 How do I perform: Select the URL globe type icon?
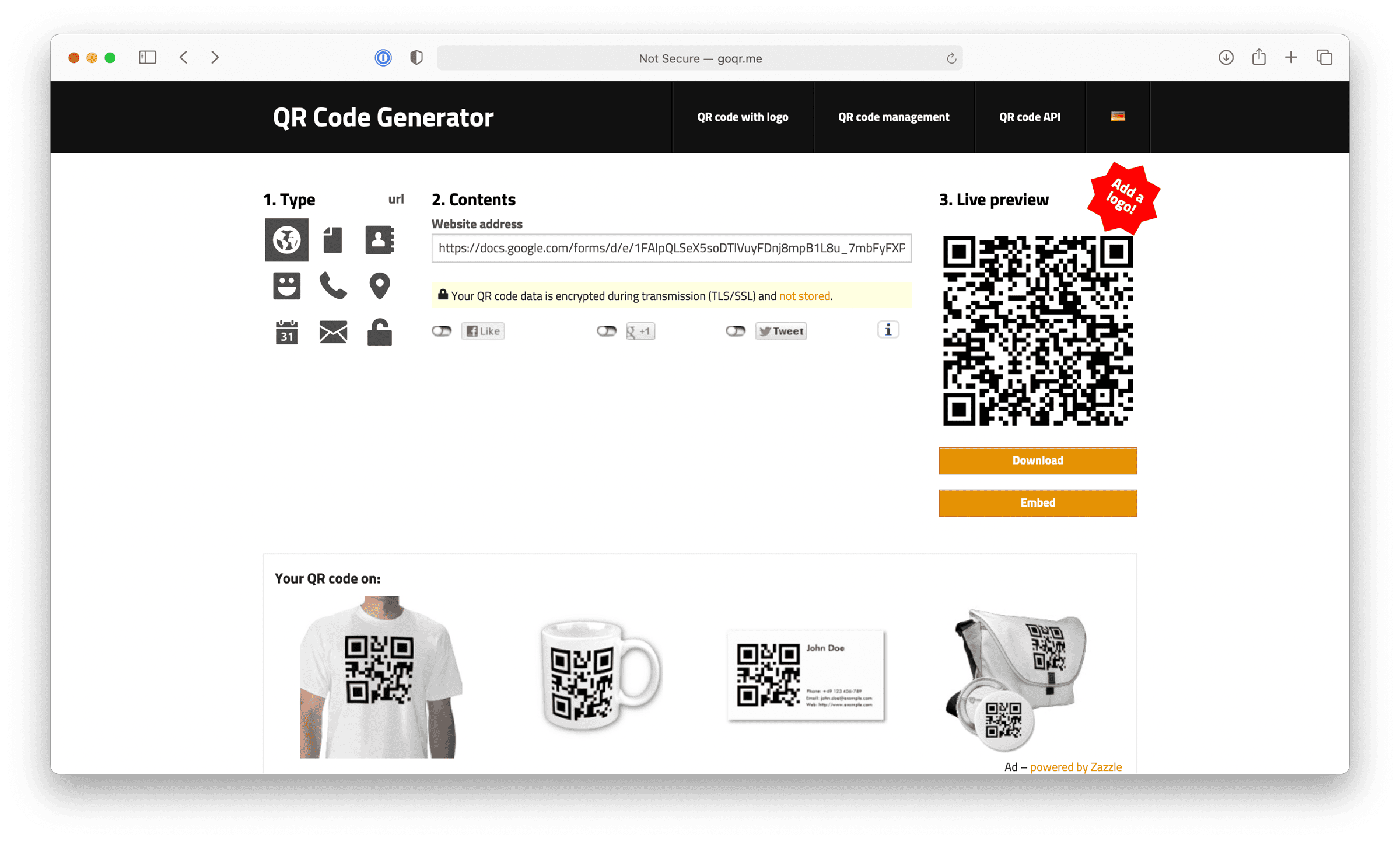[286, 240]
